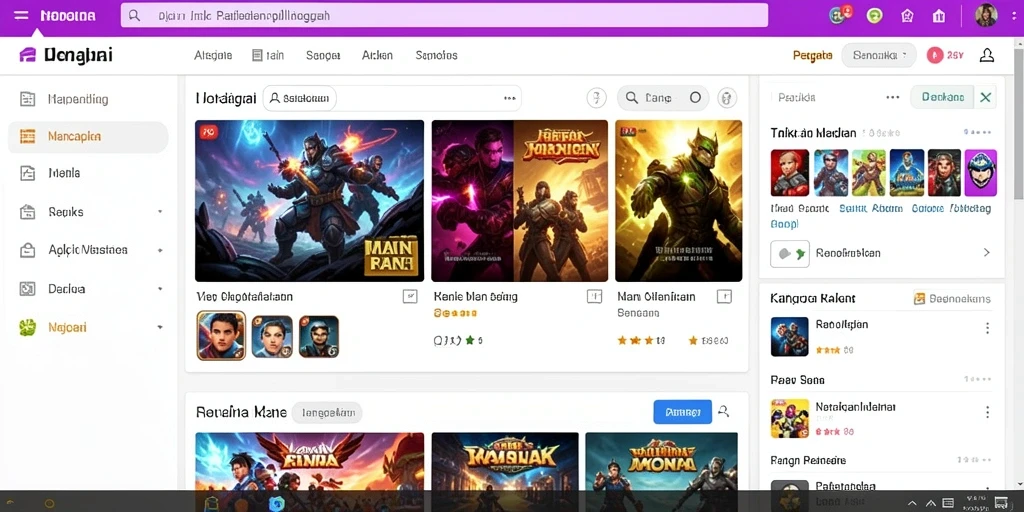
Task: Open the red character game icon
Action: [x=790, y=172]
